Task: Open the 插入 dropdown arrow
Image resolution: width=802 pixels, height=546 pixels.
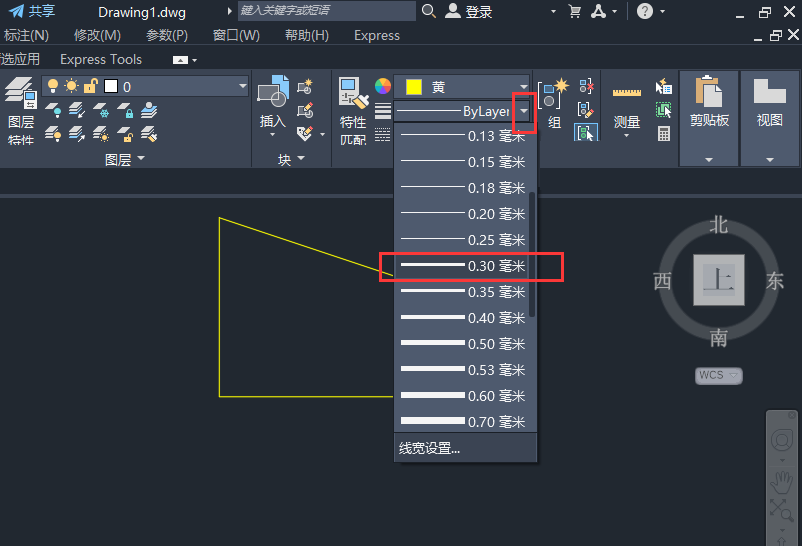Action: tap(273, 135)
